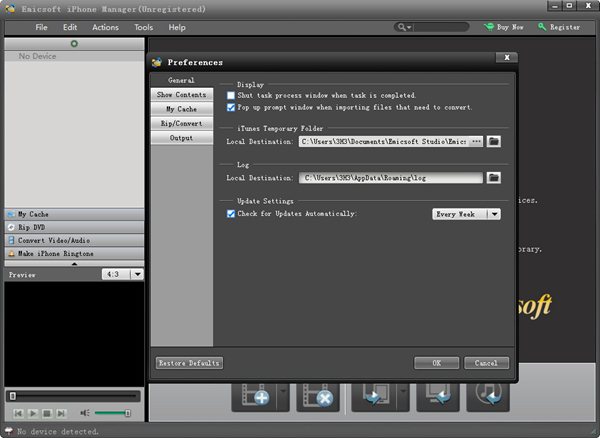This screenshot has height=438, width=600.
Task: Click the preview seek slider handle
Action: (x=13, y=396)
